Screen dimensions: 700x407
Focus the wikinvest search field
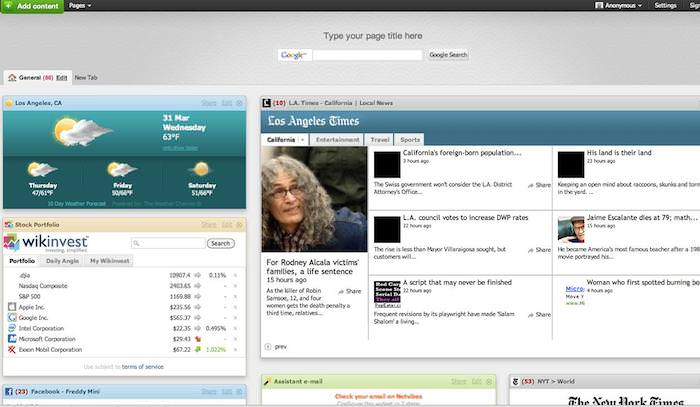click(168, 243)
